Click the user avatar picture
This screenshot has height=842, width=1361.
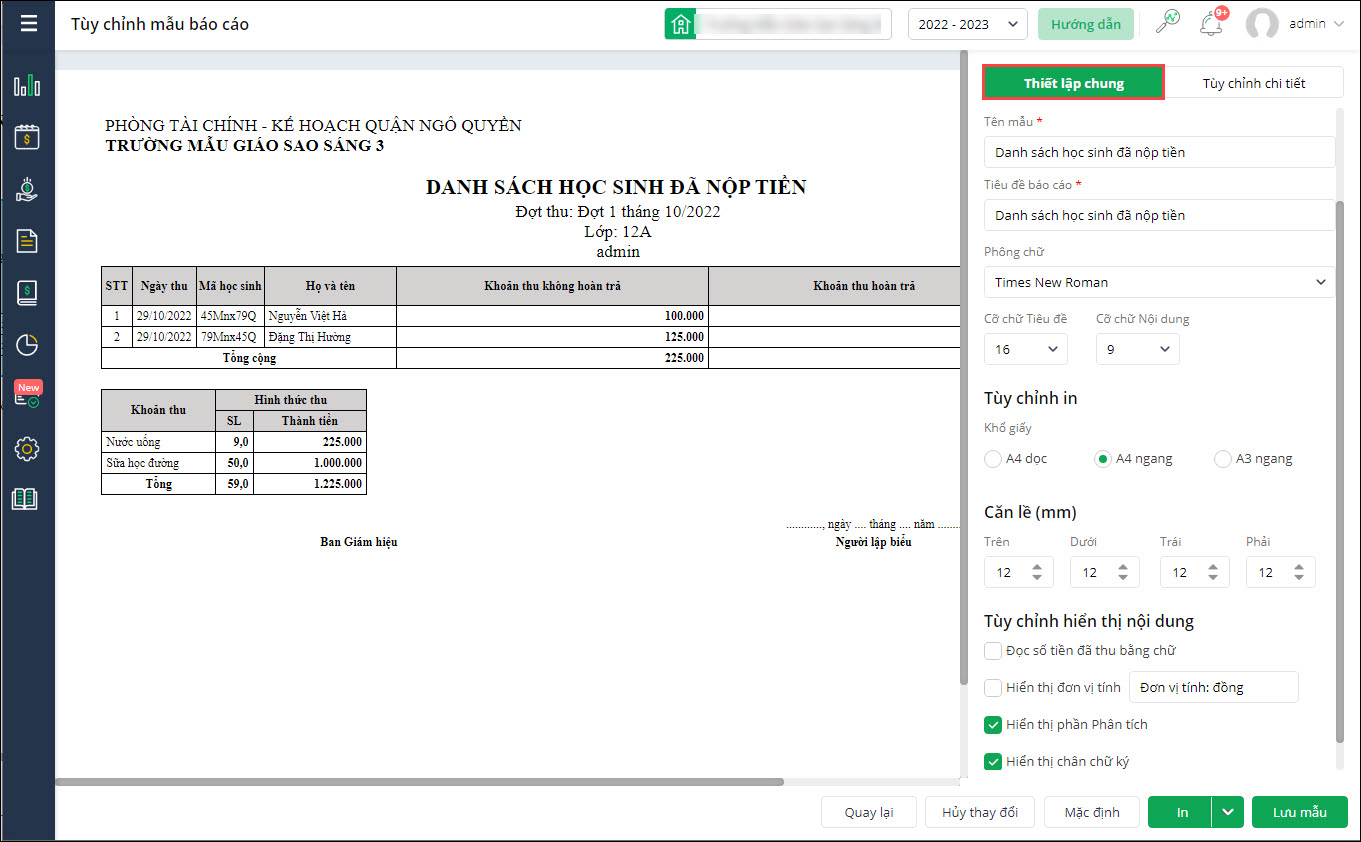point(1262,24)
